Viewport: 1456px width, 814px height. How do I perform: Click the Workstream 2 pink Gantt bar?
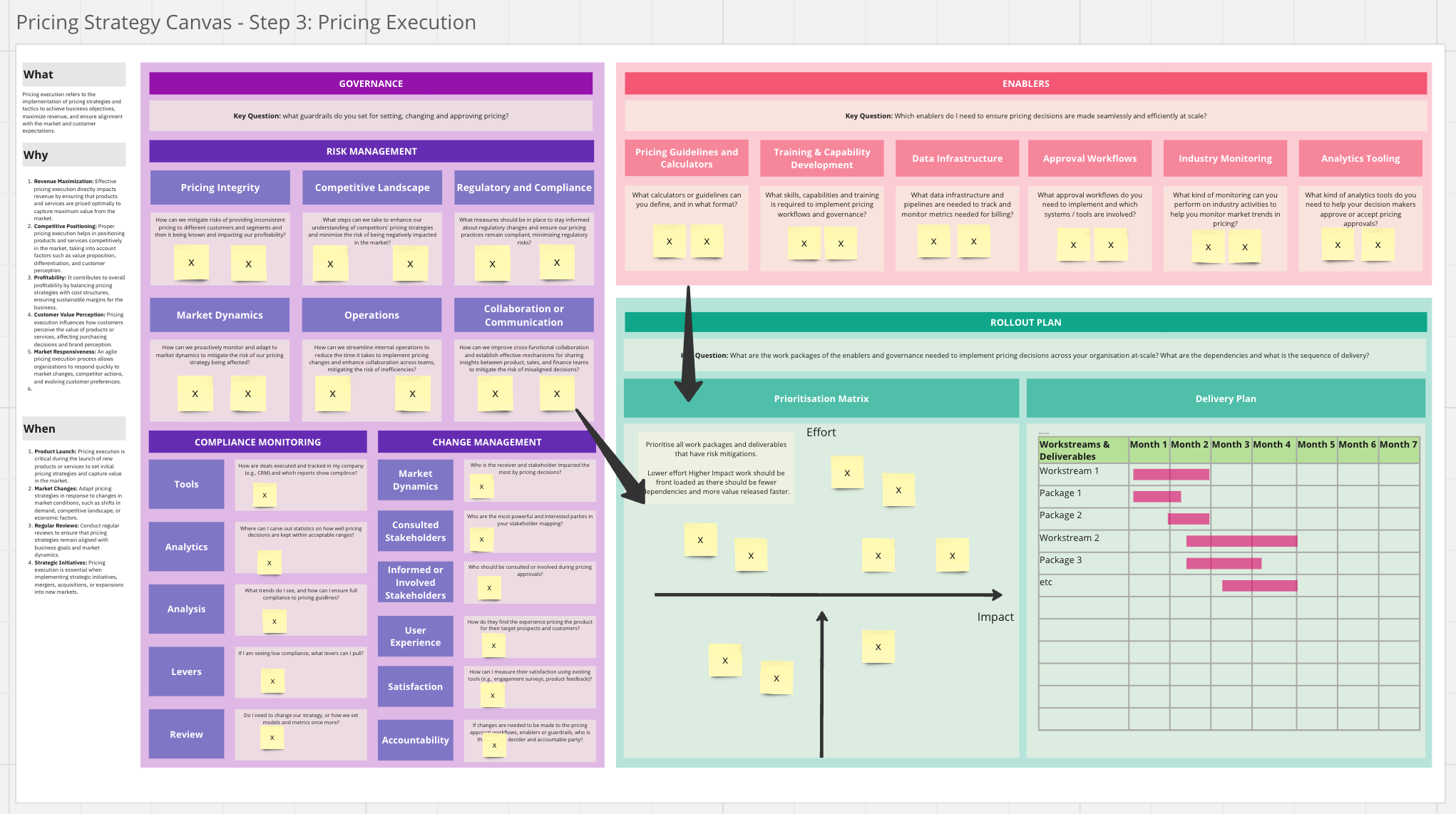(x=1241, y=541)
